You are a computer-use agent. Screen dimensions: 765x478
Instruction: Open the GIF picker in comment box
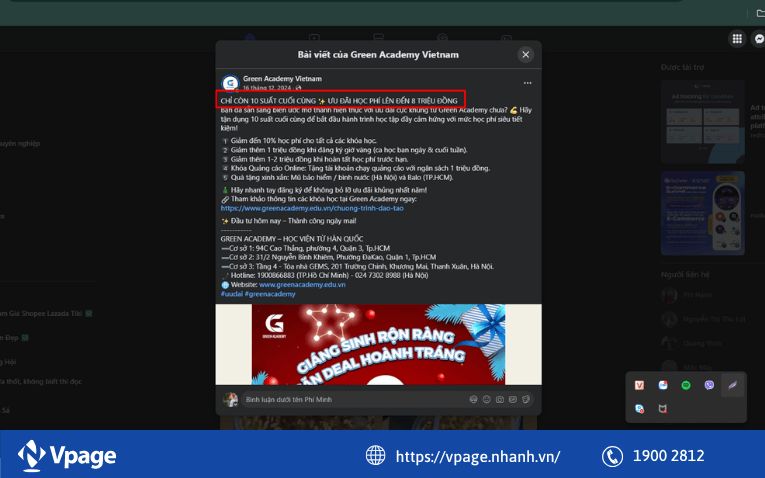click(x=513, y=399)
